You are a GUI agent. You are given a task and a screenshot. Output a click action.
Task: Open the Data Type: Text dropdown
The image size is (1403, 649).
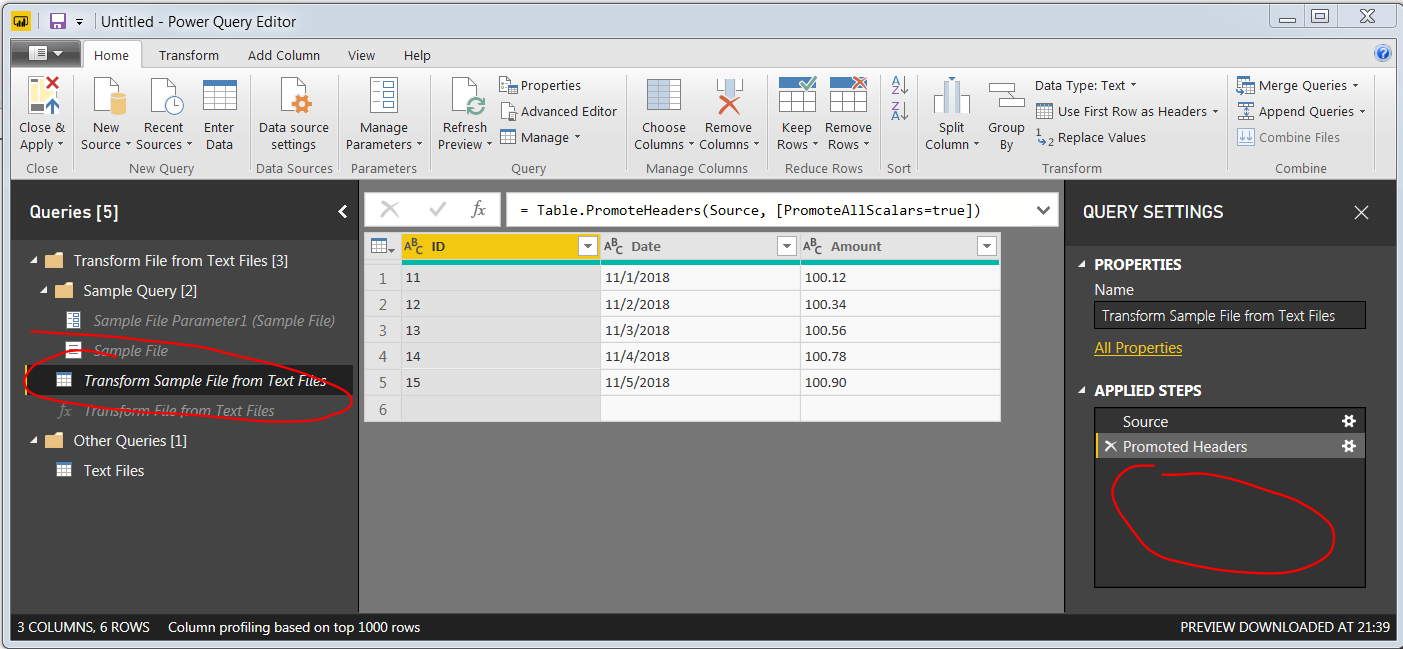point(1086,86)
